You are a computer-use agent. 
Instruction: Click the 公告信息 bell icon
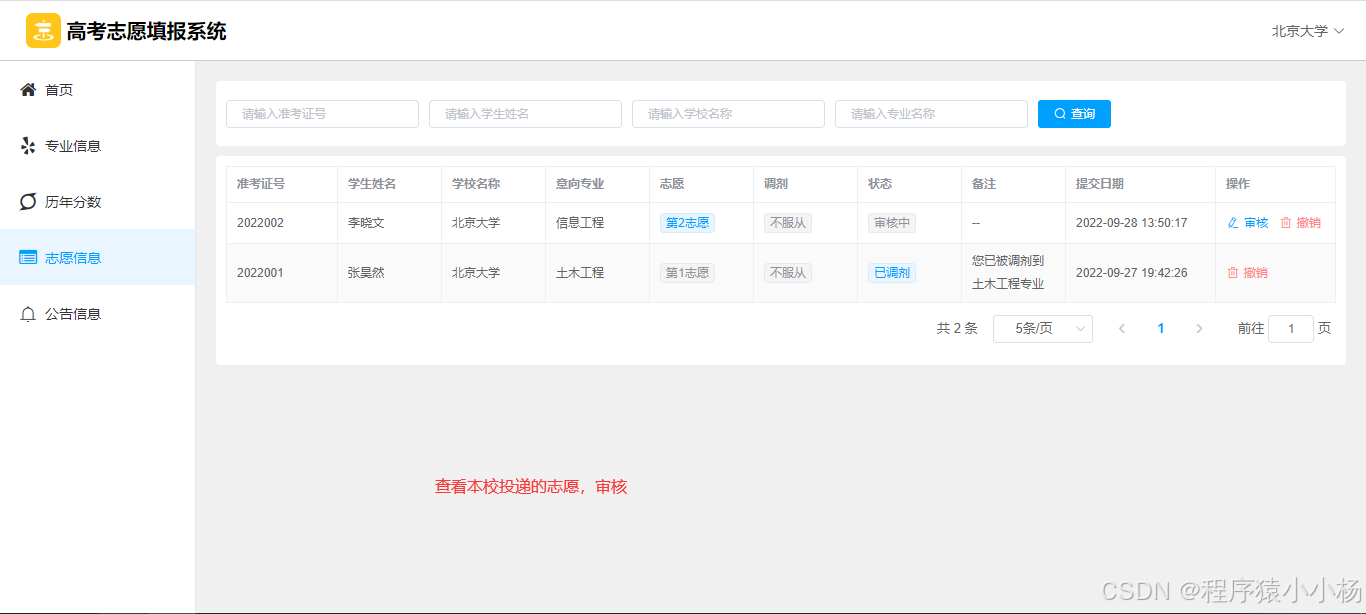click(x=28, y=314)
